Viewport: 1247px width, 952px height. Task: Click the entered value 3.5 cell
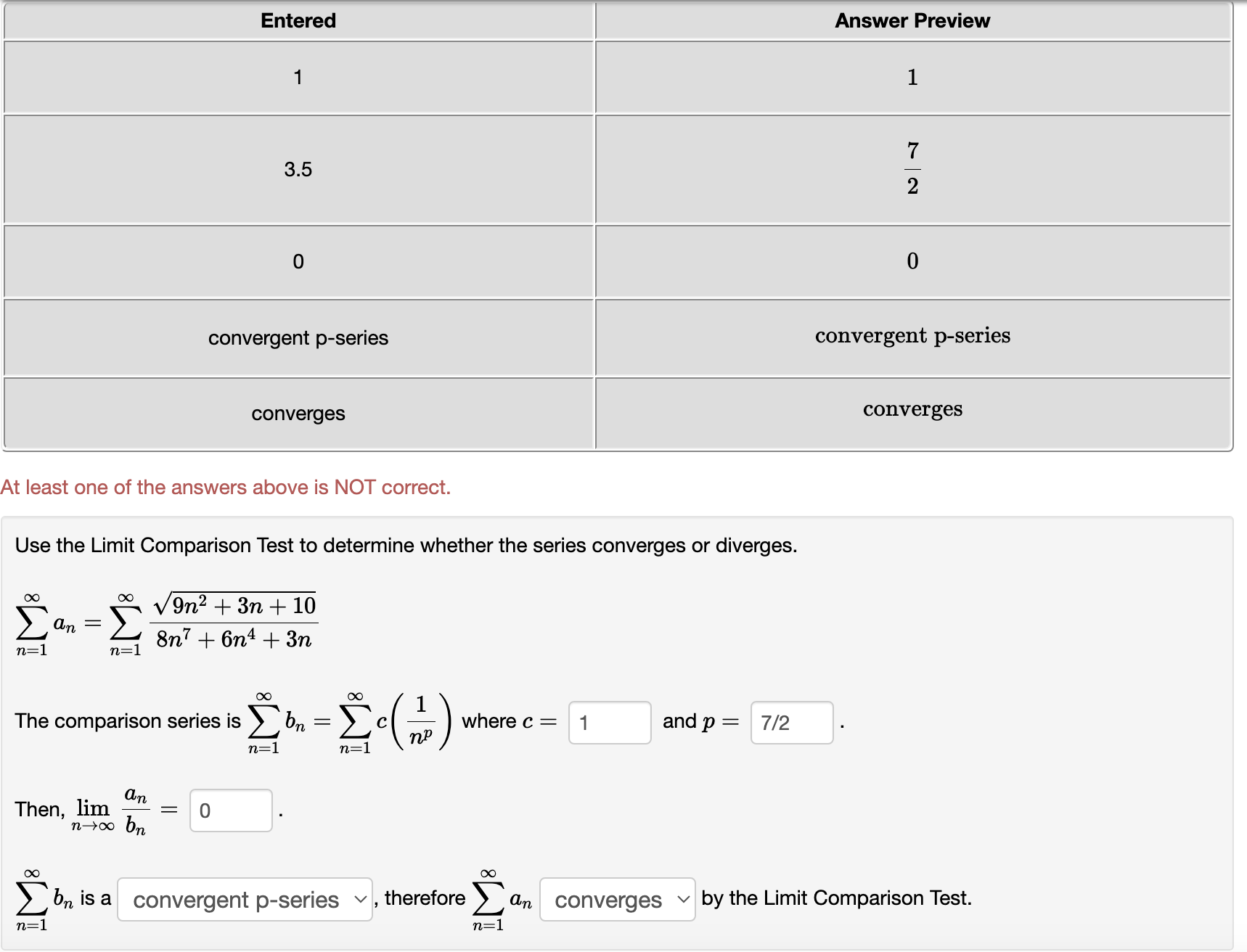[297, 169]
